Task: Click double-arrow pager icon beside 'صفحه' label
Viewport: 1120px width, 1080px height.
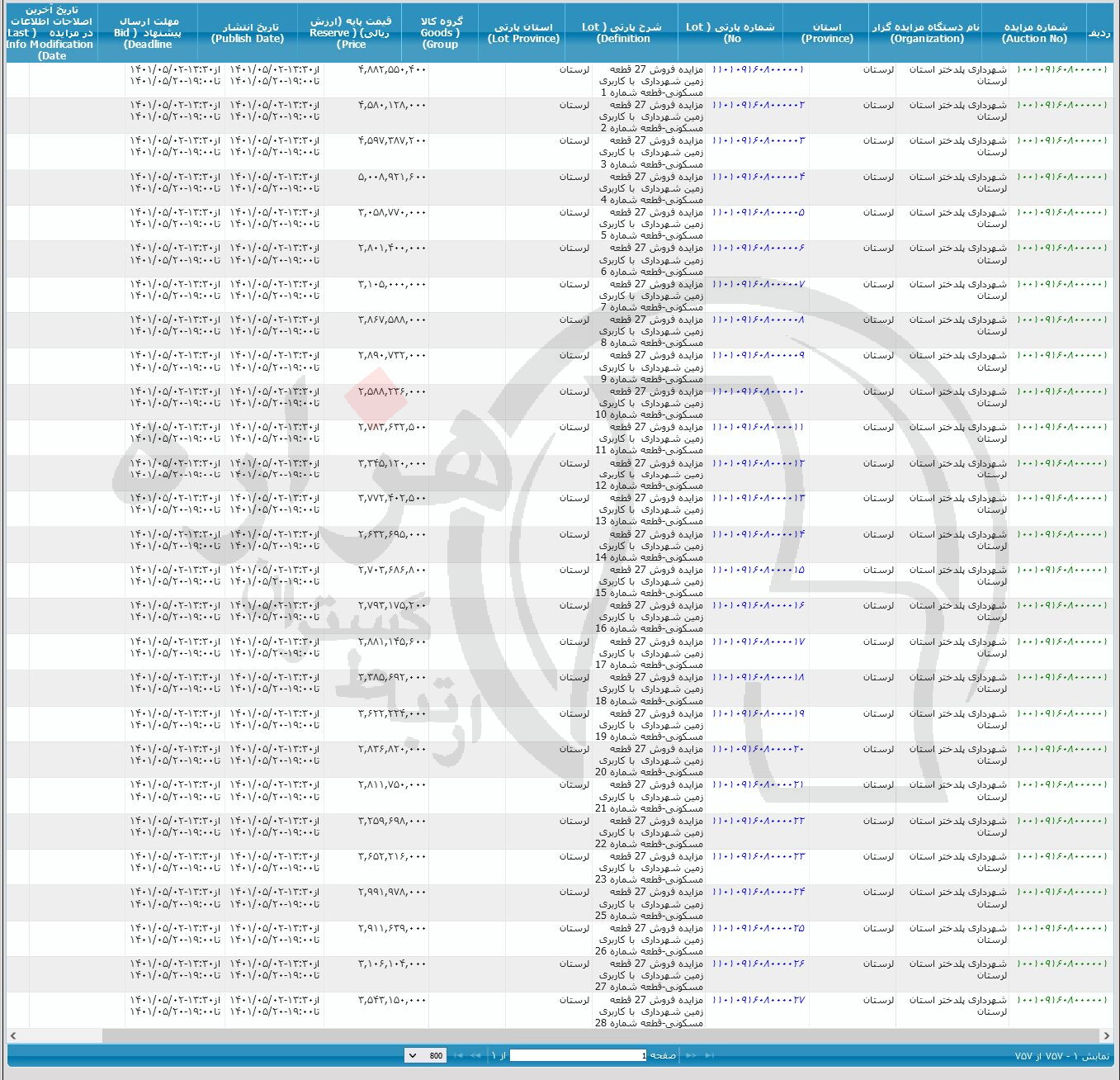Action: pos(691,1055)
